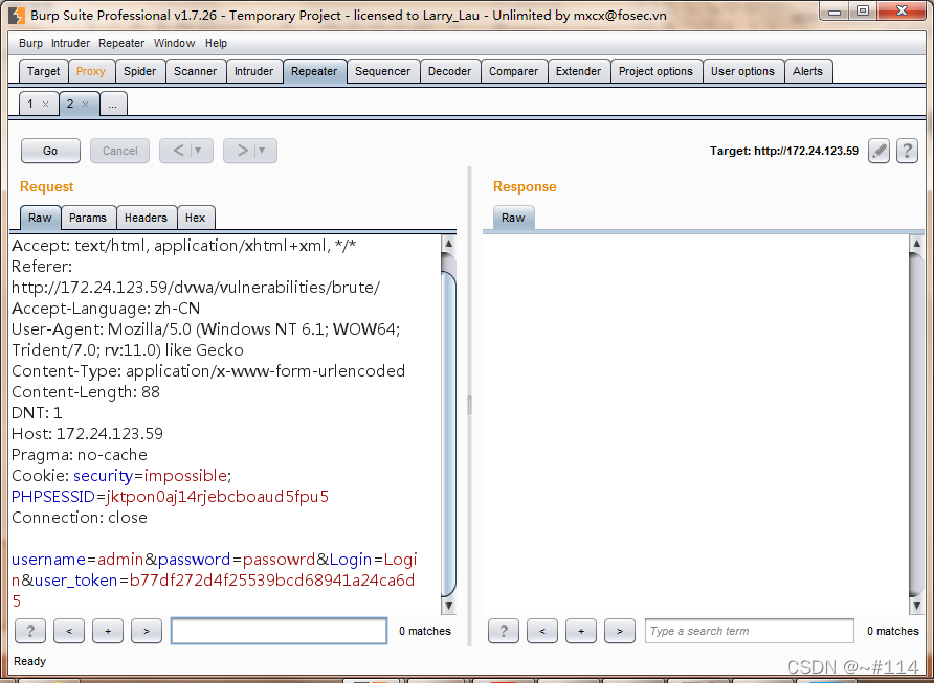Click the Accept-Language: zh-CN header line
The image size is (934, 684).
click(106, 309)
